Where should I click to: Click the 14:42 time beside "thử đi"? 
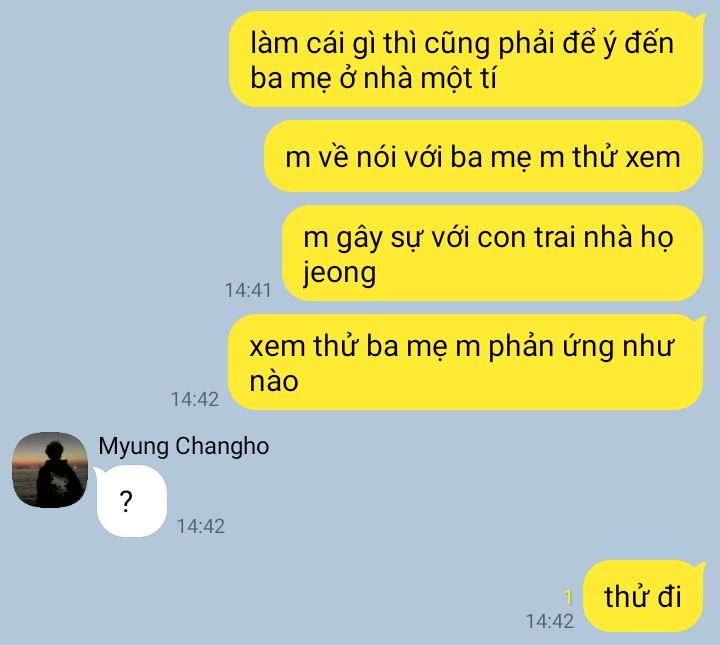[550, 622]
